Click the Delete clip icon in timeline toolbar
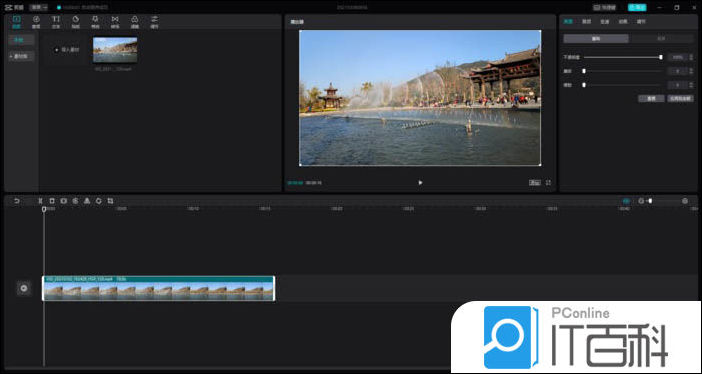 click(x=52, y=201)
